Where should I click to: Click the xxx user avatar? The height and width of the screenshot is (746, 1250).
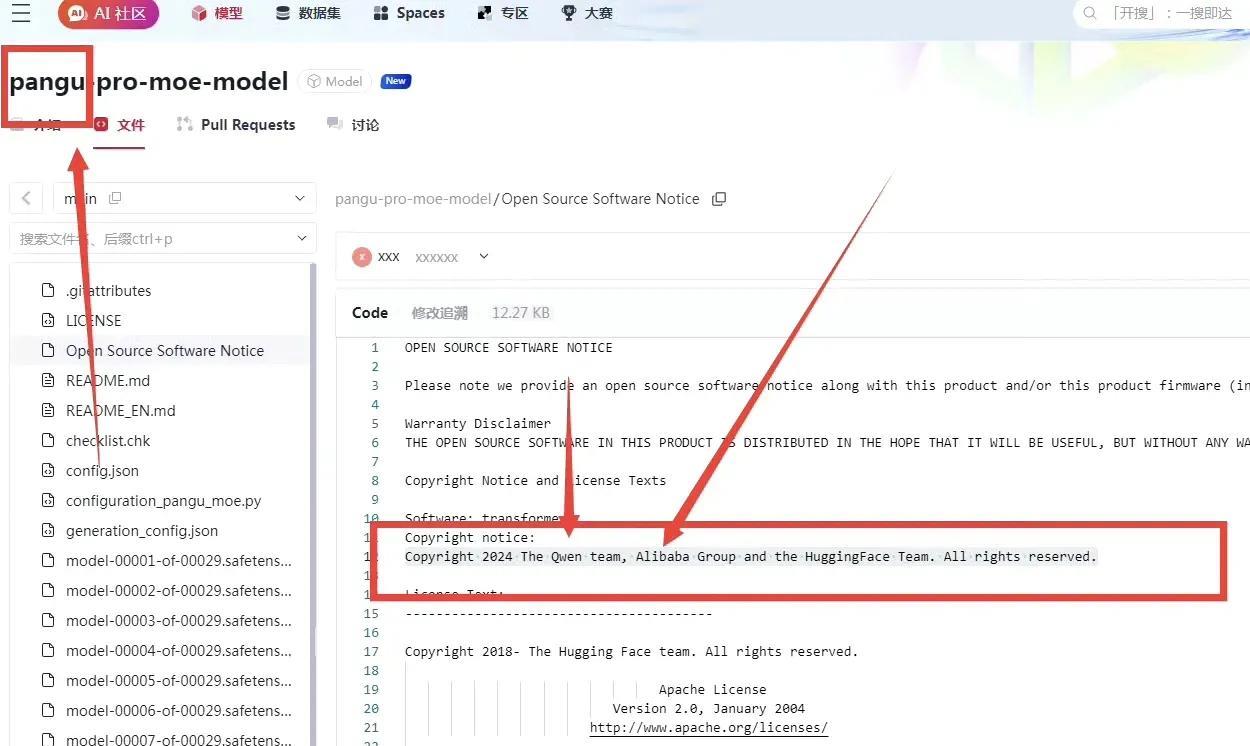[x=362, y=257]
